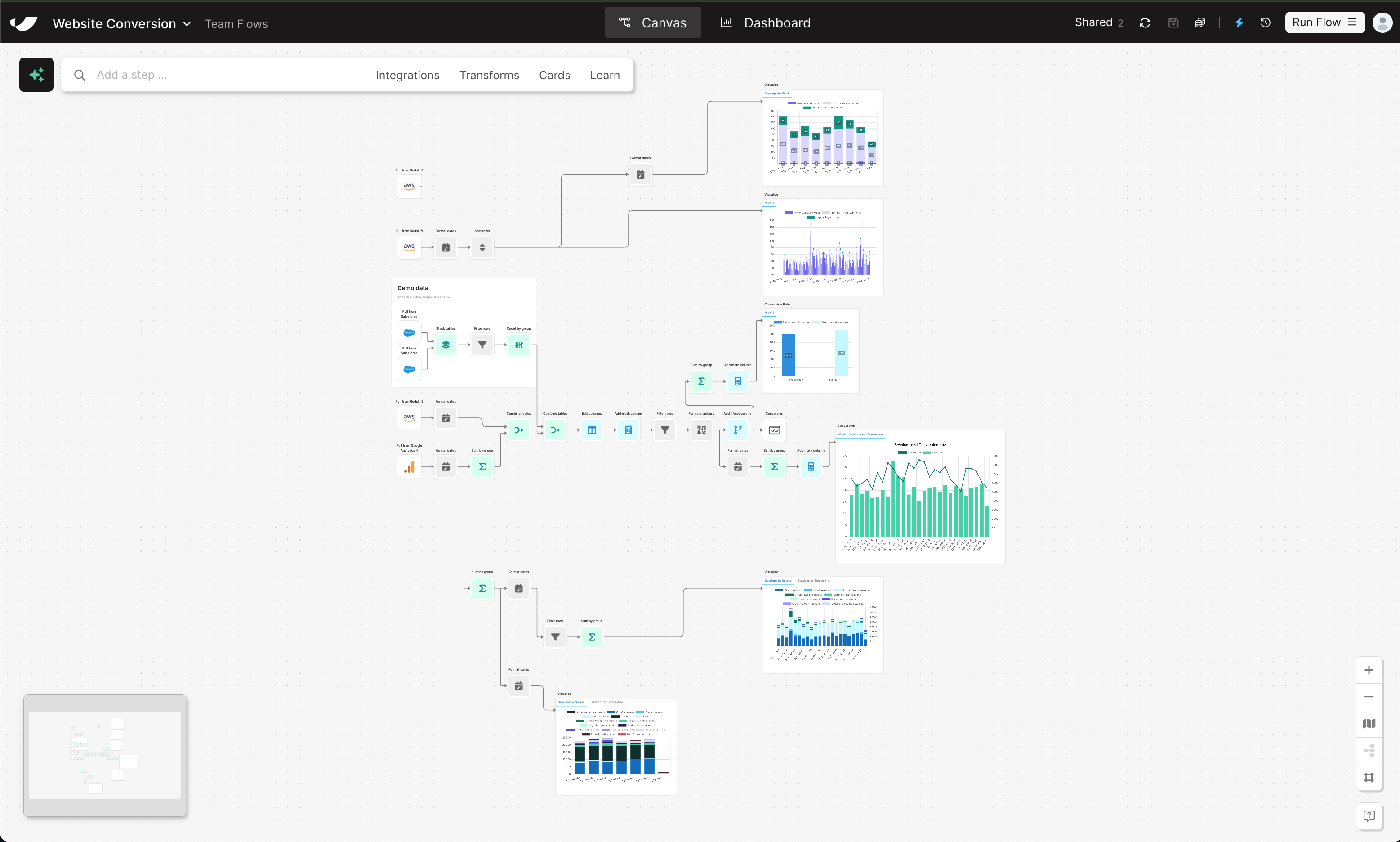Zoom in with the plus button
This screenshot has width=1400, height=842.
click(x=1368, y=670)
